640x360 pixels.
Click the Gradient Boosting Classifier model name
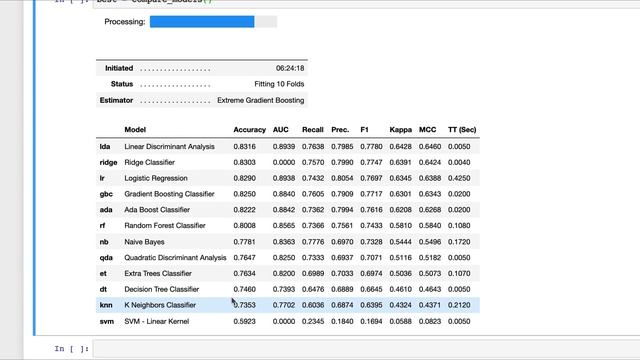point(169,194)
